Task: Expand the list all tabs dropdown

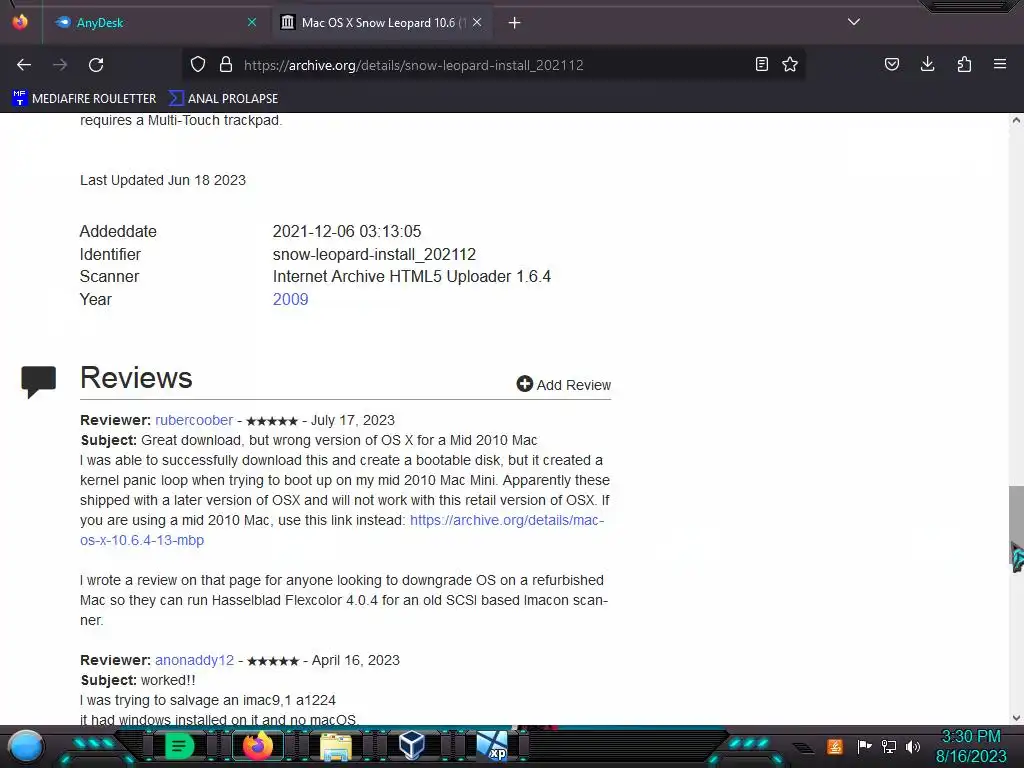Action: pos(854,22)
